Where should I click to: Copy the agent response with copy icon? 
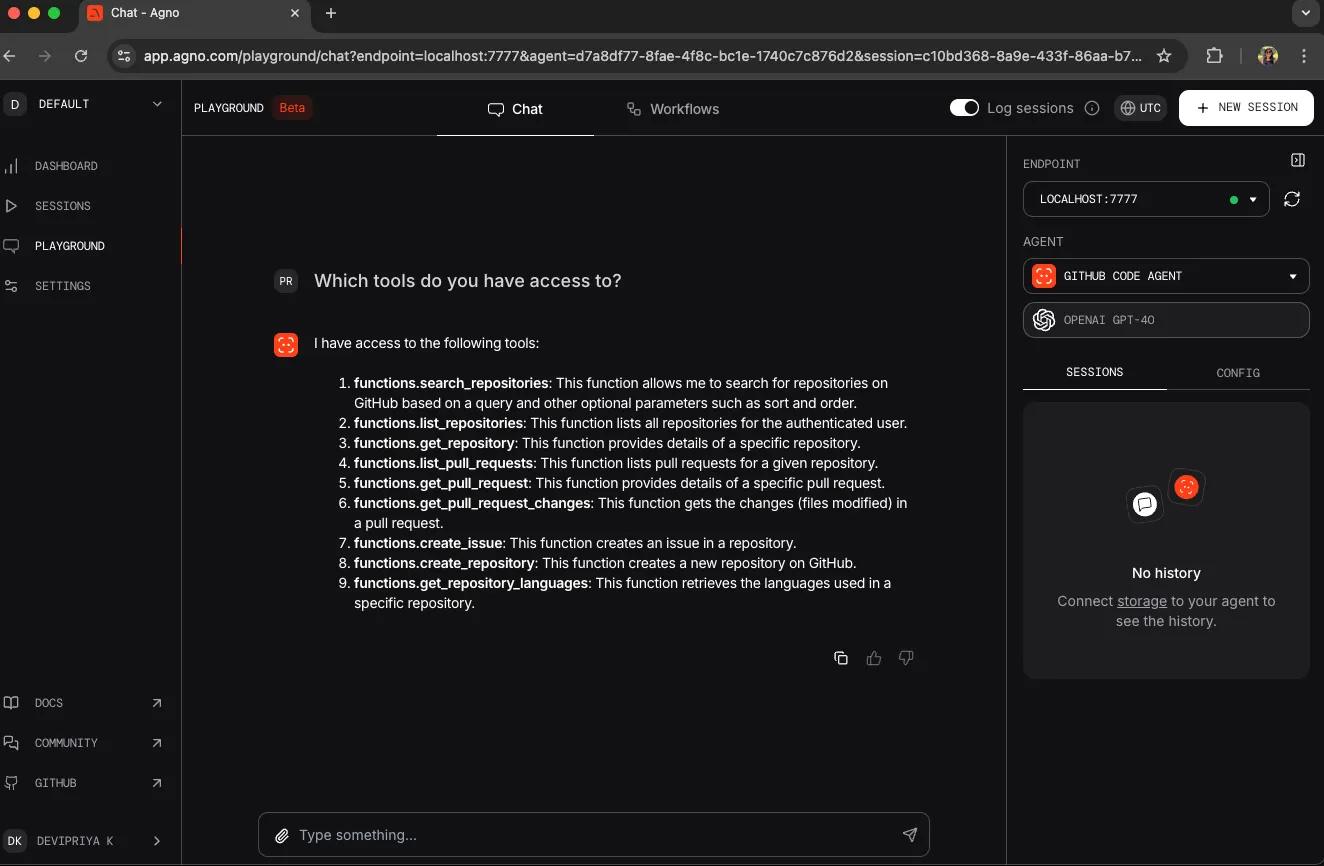[841, 658]
